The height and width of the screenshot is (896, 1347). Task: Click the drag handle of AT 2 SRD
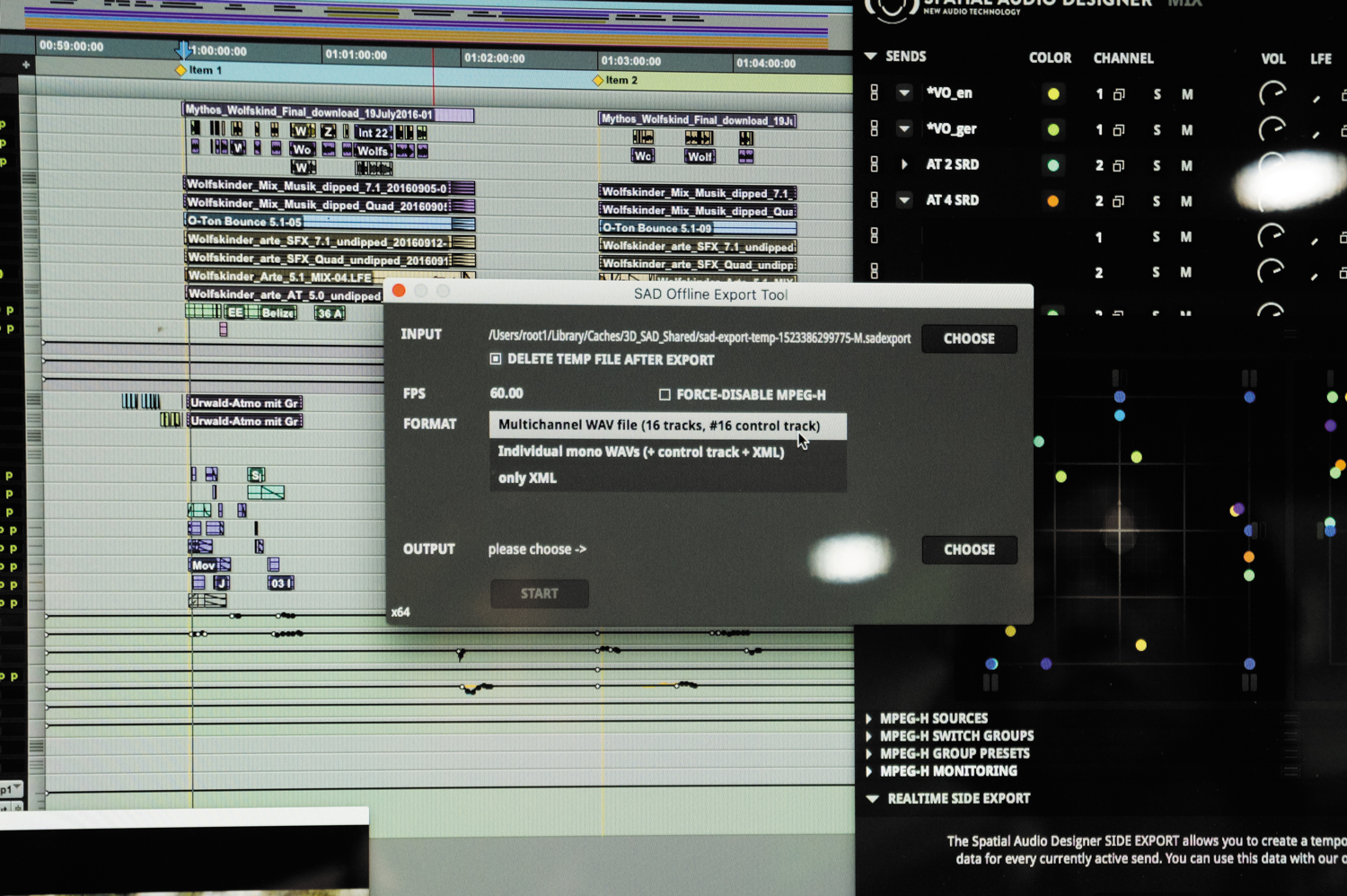[874, 164]
